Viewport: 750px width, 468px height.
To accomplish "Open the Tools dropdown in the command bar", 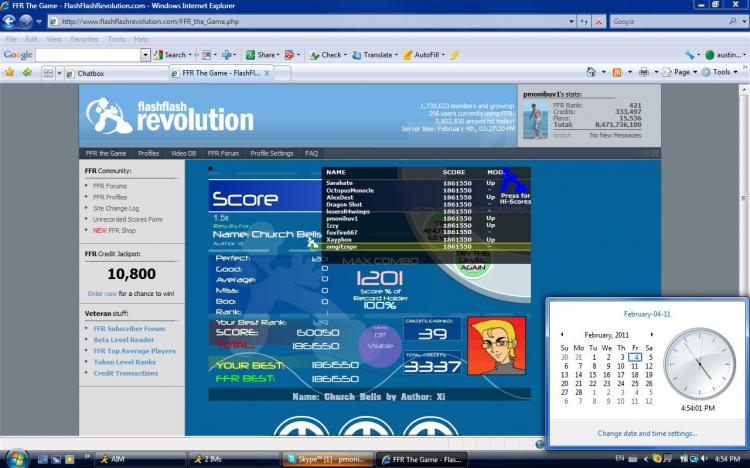I will 720,72.
